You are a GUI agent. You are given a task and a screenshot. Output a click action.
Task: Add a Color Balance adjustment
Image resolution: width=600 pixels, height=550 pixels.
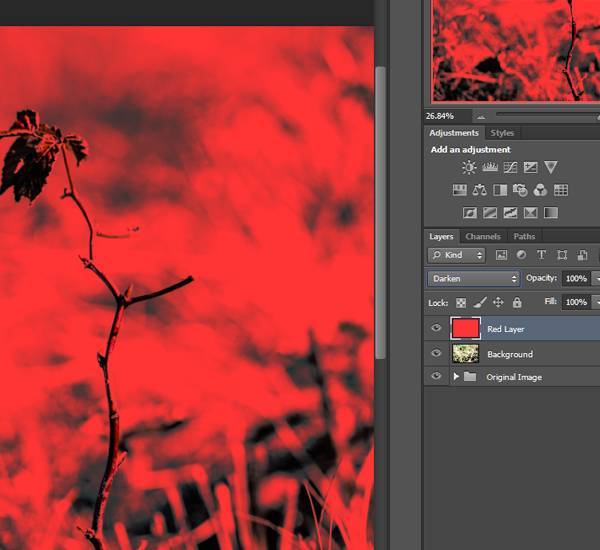[479, 190]
